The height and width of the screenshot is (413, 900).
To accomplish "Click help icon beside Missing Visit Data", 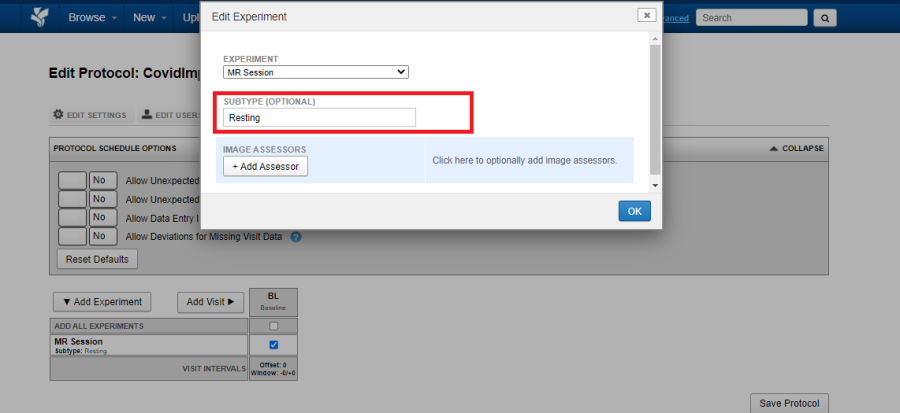I will click(x=296, y=237).
